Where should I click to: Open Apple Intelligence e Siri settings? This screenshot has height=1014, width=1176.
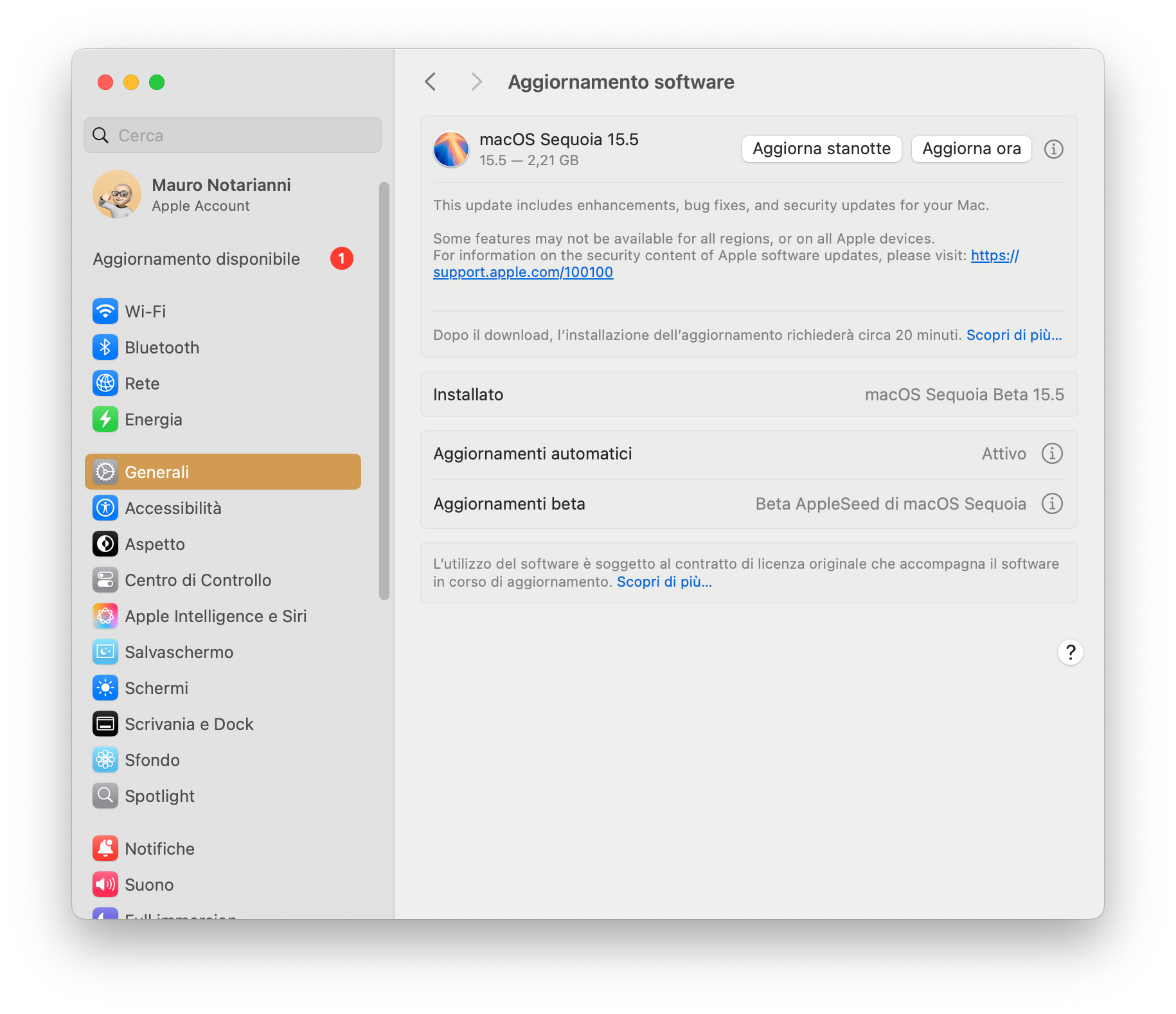pos(222,616)
